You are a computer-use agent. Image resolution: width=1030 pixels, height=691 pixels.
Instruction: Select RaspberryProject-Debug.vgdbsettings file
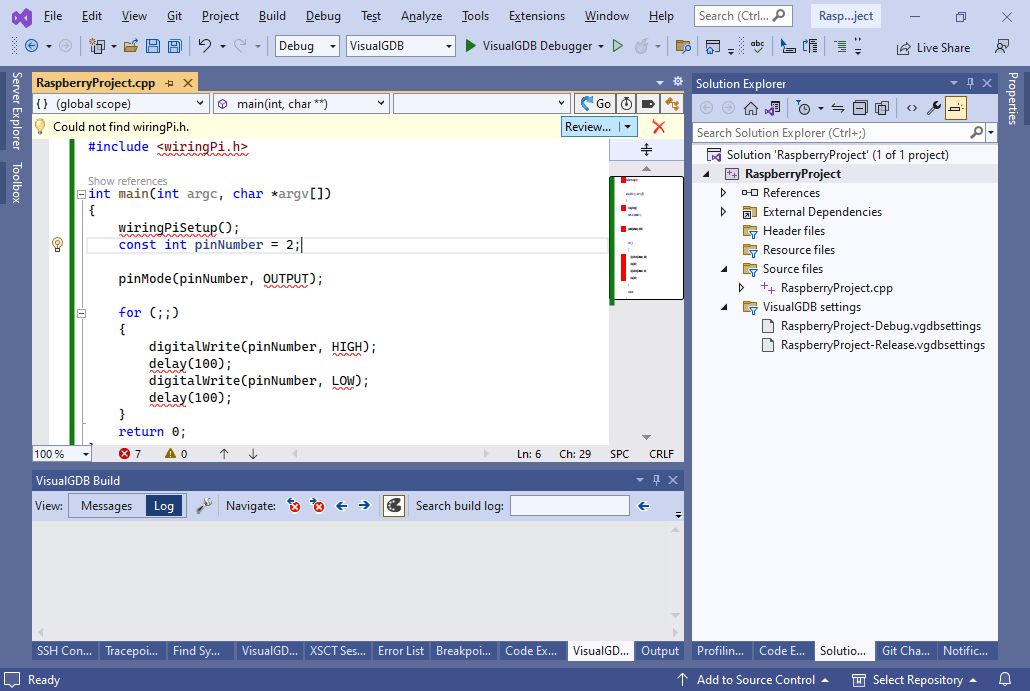click(x=880, y=326)
